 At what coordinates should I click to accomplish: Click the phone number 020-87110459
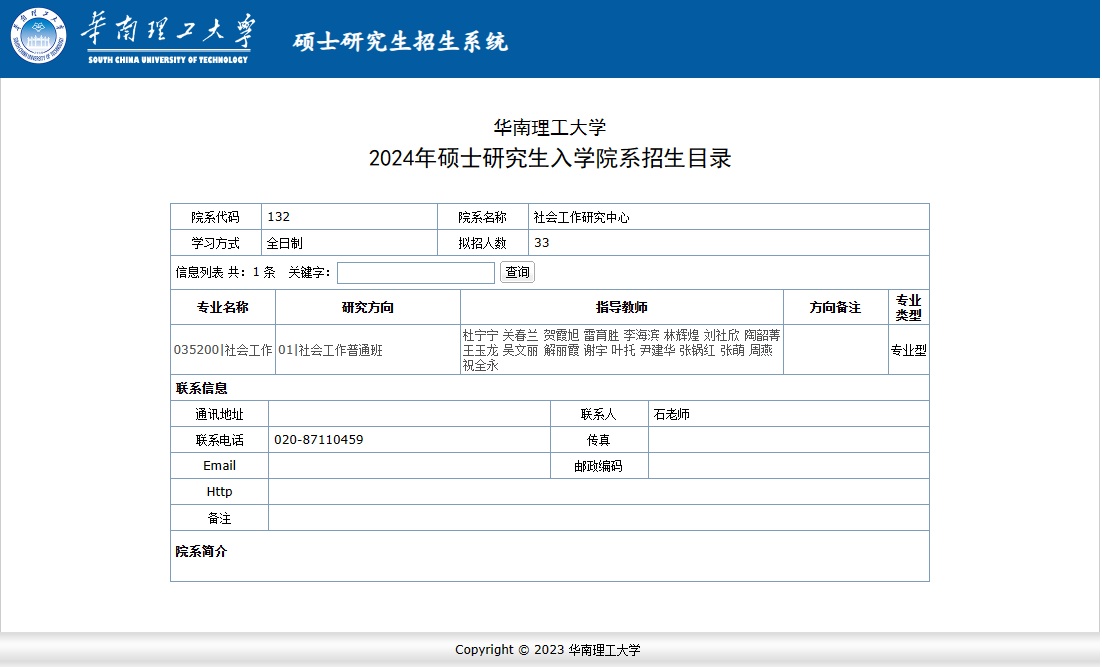318,440
